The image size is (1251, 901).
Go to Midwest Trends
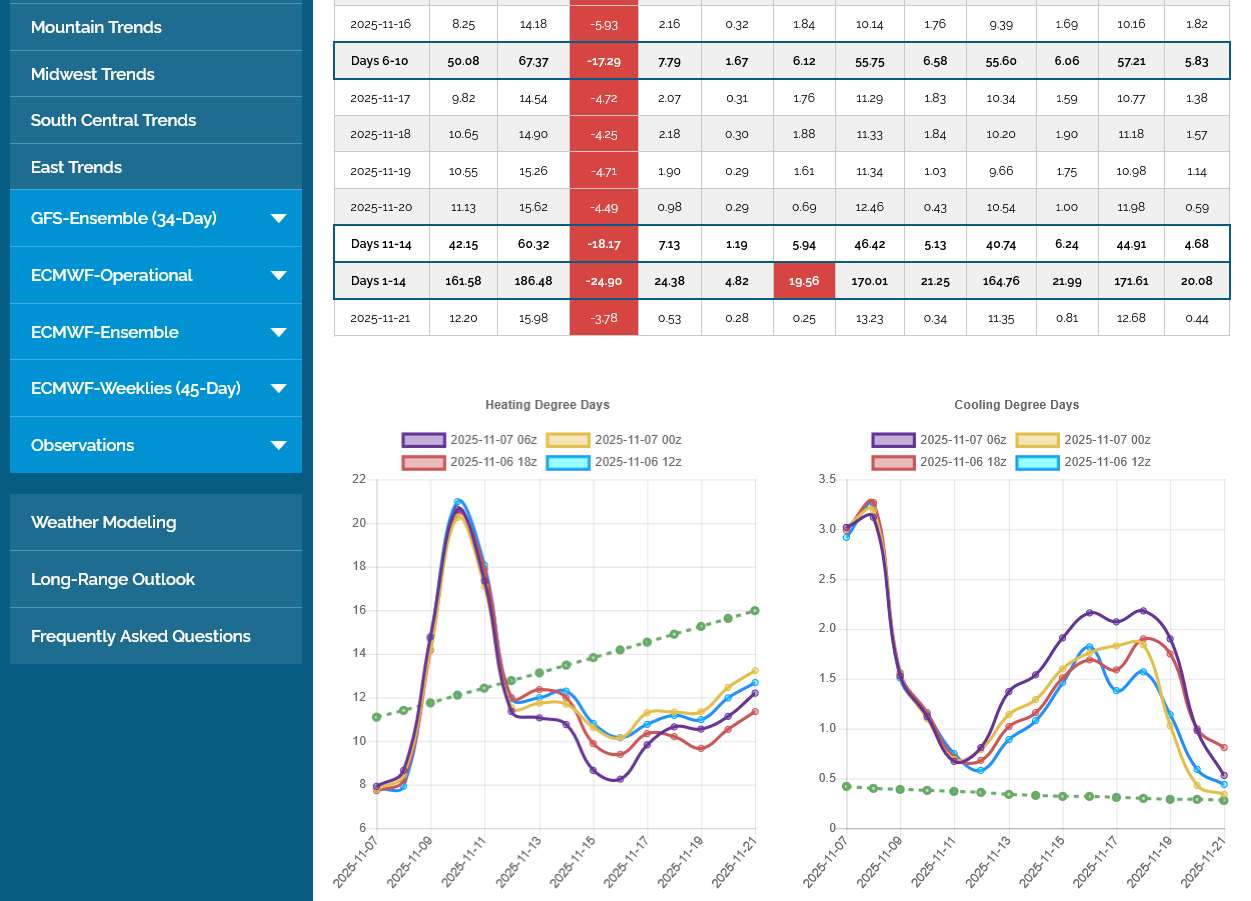click(92, 74)
